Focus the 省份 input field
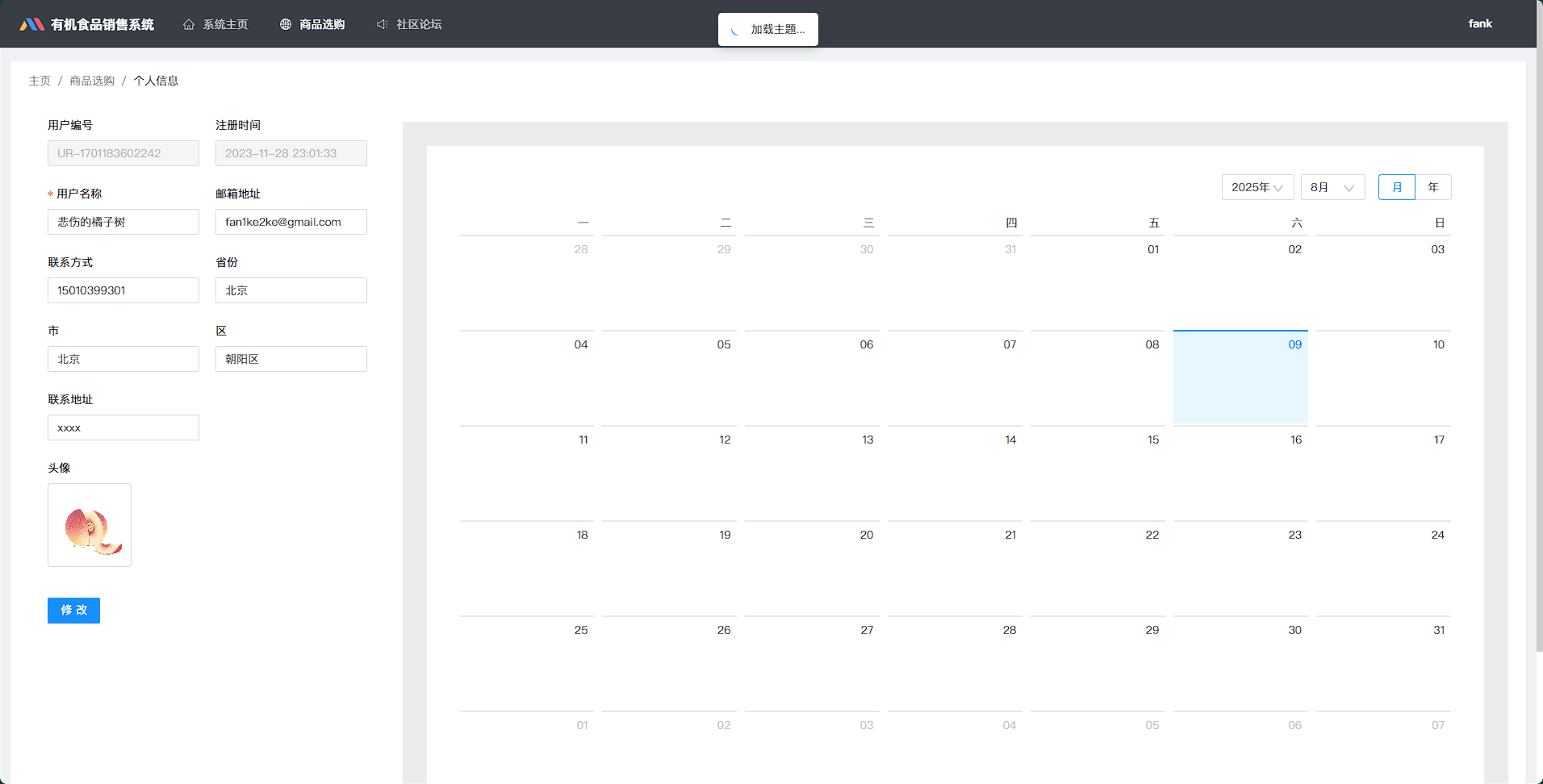Viewport: 1543px width, 784px height. coord(291,290)
